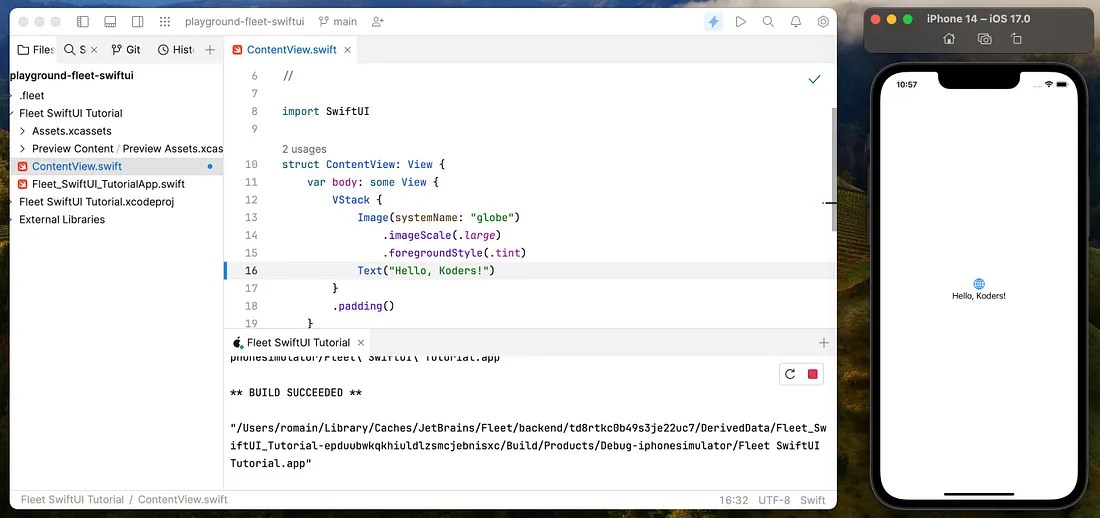This screenshot has height=518, width=1100.
Task: Switch to the Files panel tab
Action: point(35,50)
